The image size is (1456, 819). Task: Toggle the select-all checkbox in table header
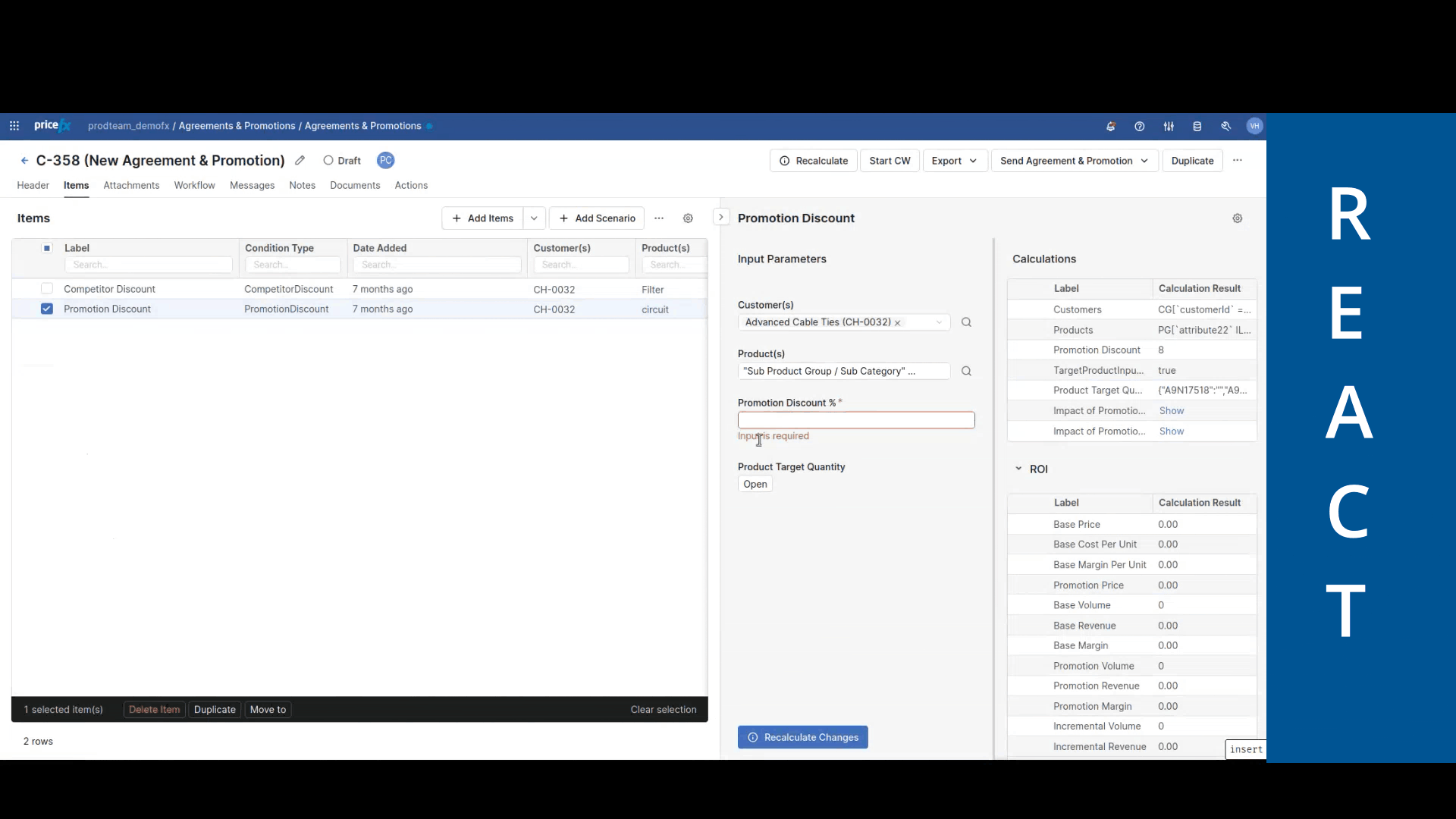tap(47, 248)
